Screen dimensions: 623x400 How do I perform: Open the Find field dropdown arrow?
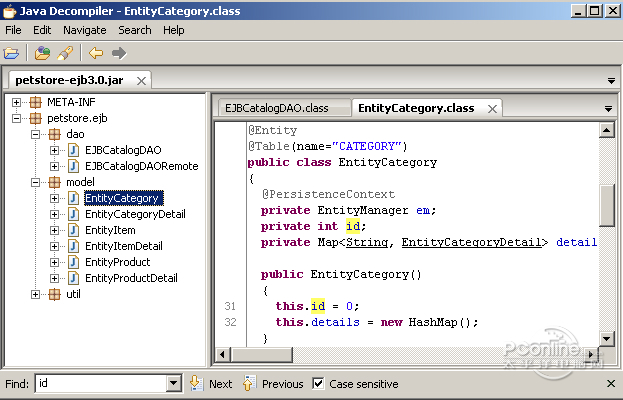click(173, 383)
